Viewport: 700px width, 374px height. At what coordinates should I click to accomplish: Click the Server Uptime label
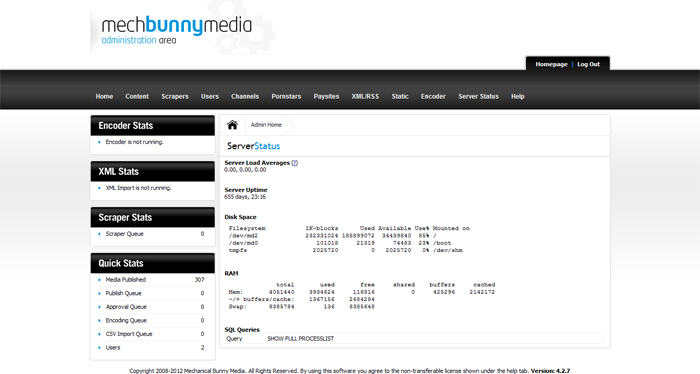point(246,190)
